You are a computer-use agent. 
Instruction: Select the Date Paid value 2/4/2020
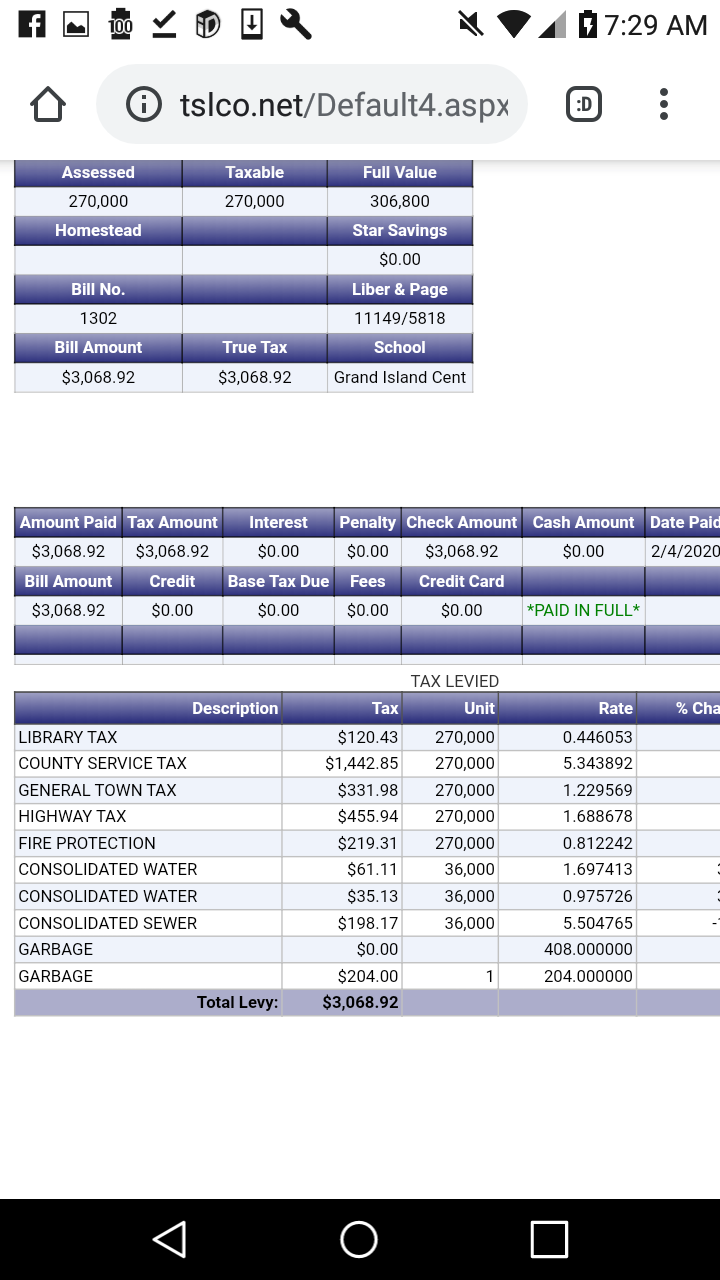[x=684, y=551]
